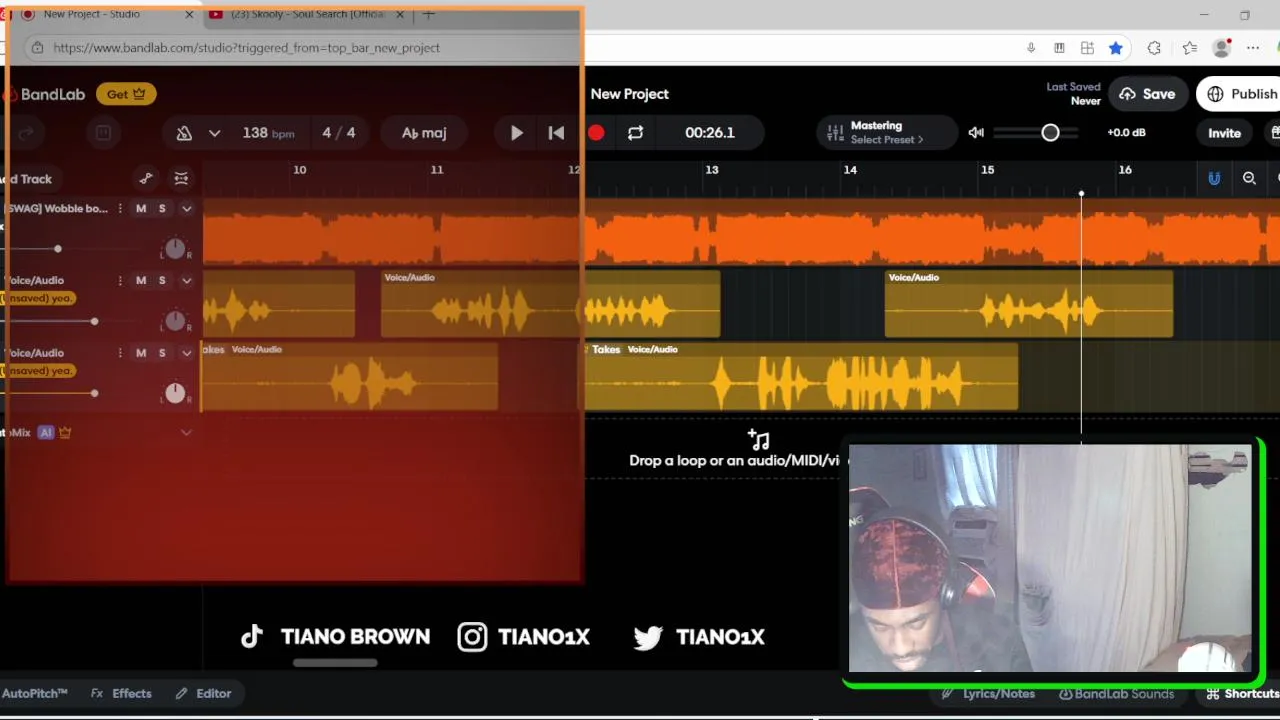Viewport: 1280px width, 720px height.
Task: Solo the first Voice/Audio track
Action: click(x=162, y=281)
